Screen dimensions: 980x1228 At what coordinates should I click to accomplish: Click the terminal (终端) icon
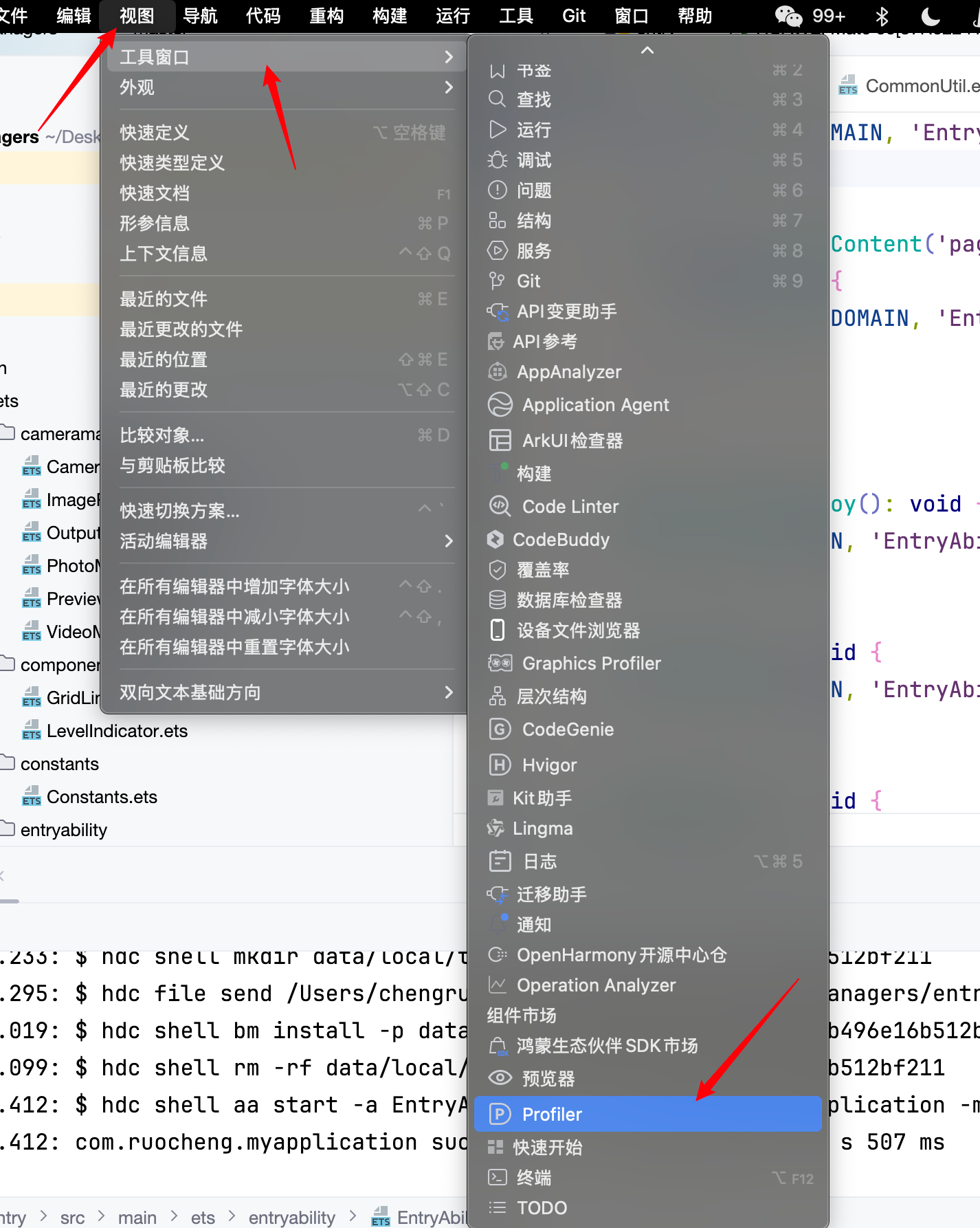(x=498, y=1178)
